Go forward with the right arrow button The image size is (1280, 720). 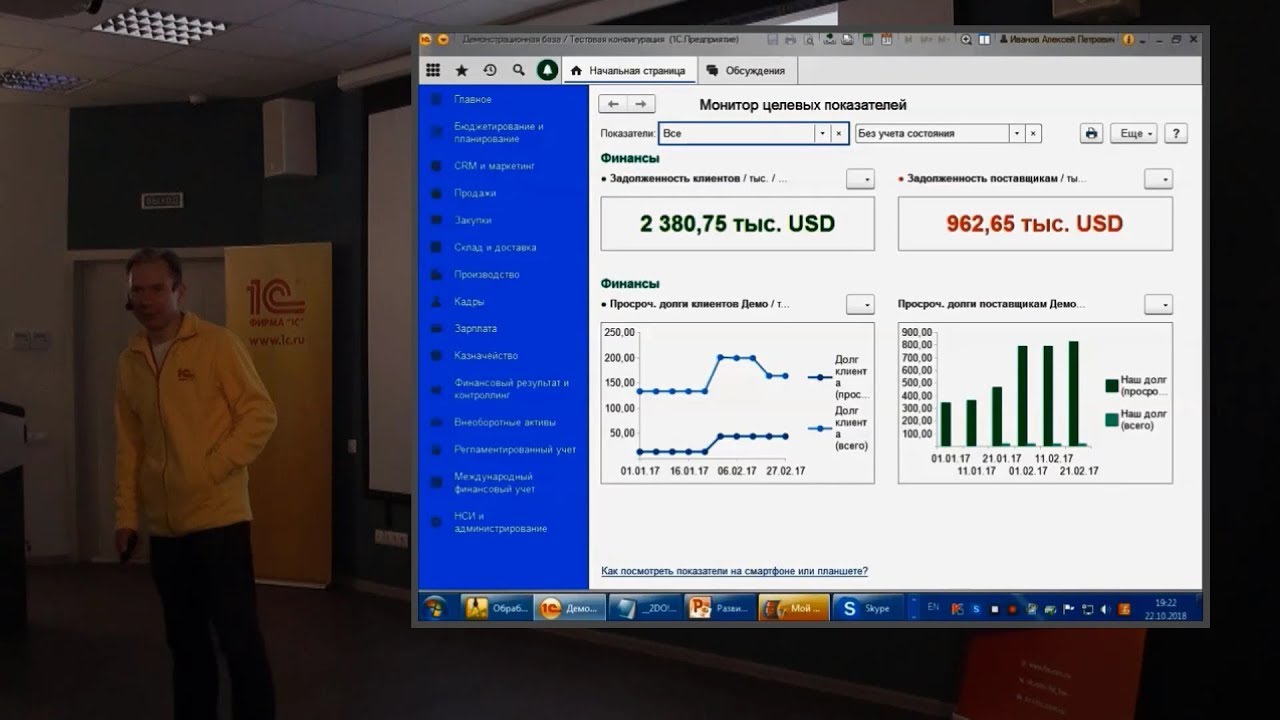pyautogui.click(x=641, y=104)
